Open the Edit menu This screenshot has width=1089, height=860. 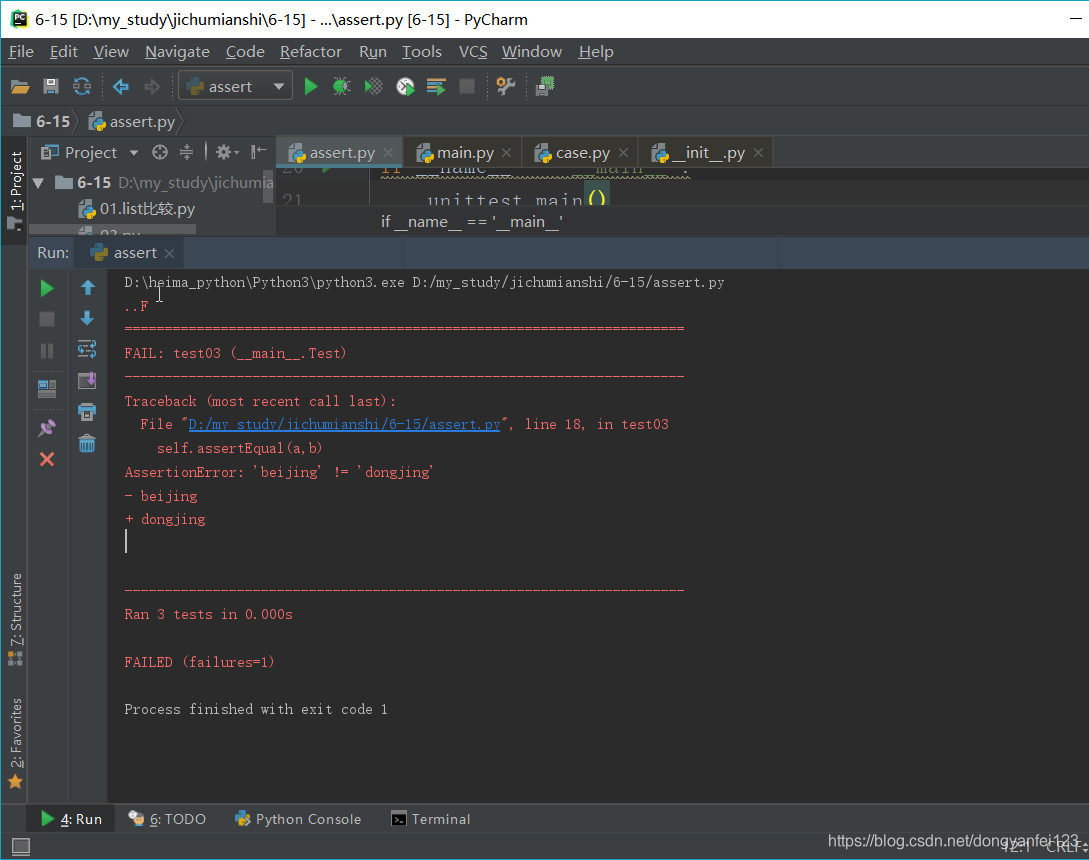click(64, 52)
